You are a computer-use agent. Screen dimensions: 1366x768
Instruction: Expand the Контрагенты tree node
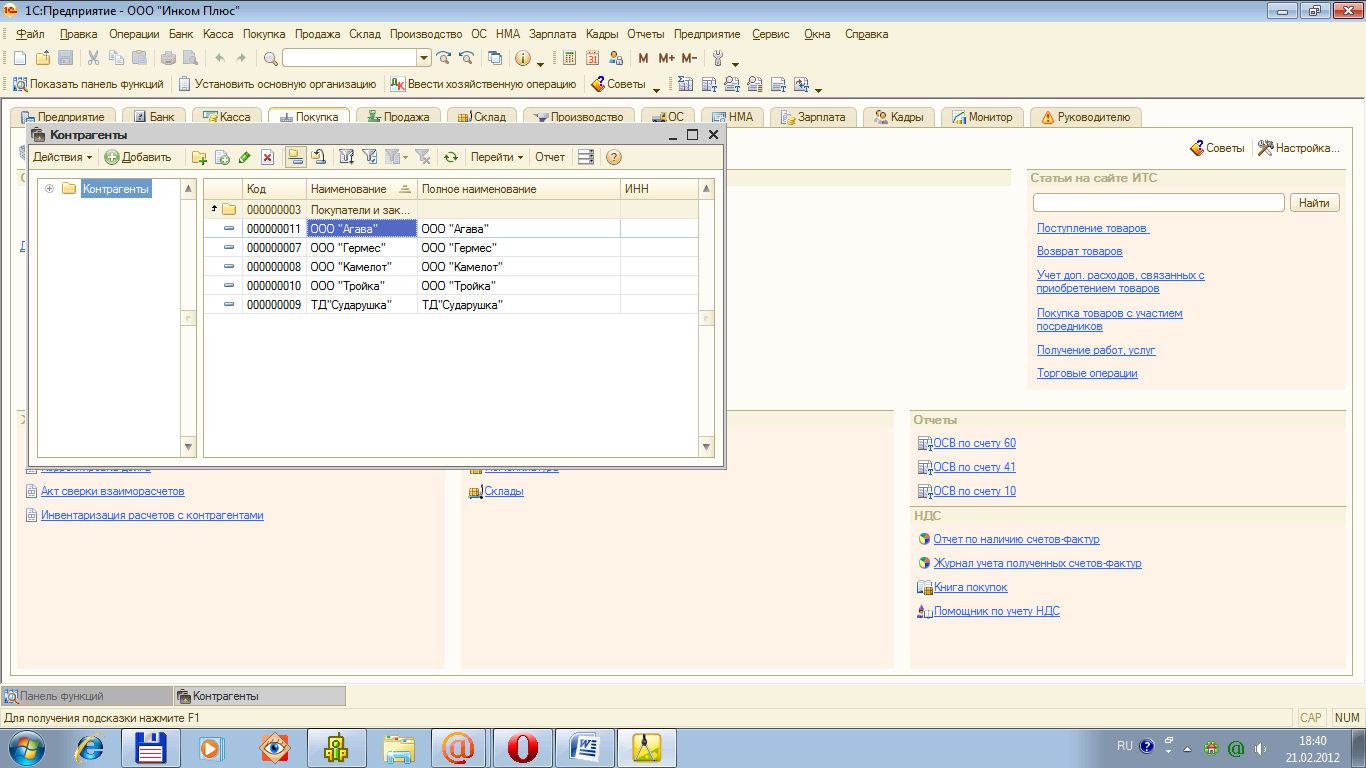click(49, 188)
